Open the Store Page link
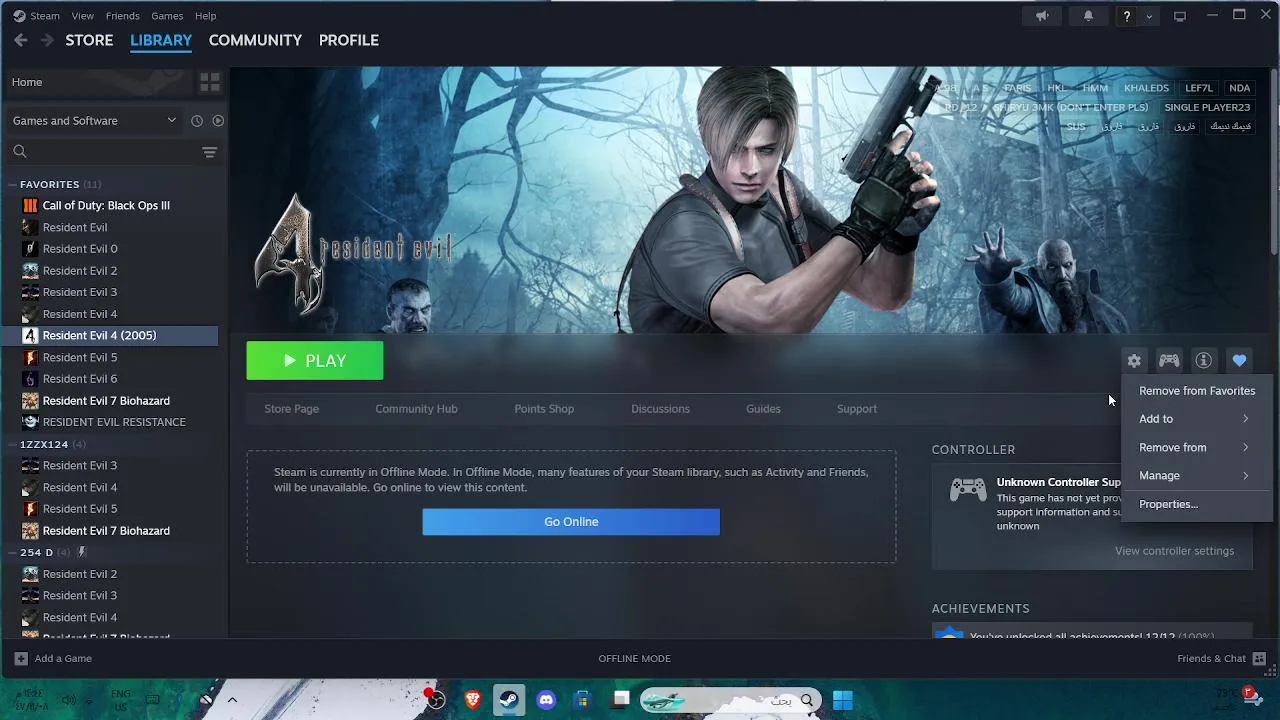This screenshot has height=720, width=1280. click(x=292, y=409)
